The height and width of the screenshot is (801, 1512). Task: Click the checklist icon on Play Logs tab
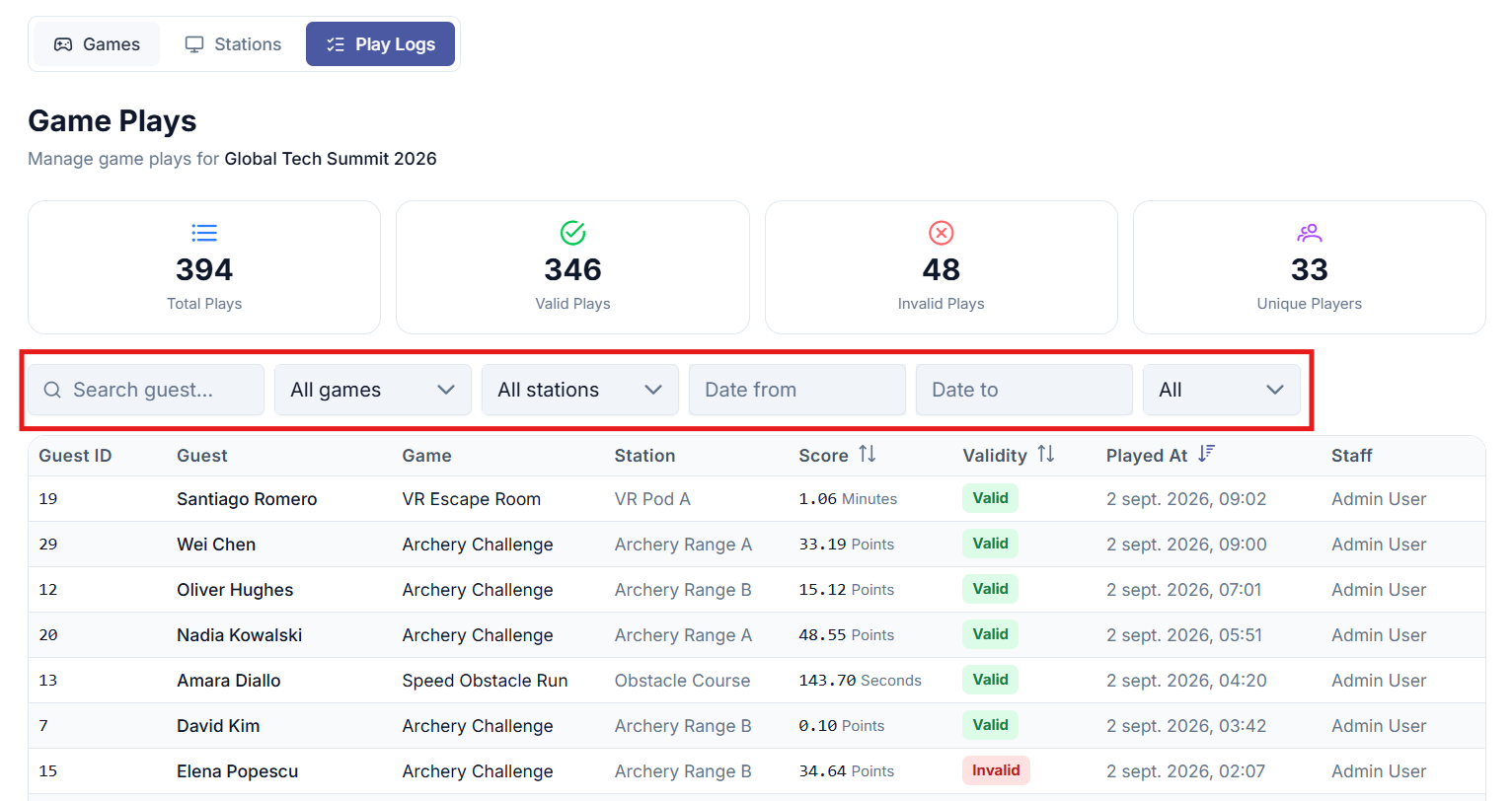pos(336,44)
